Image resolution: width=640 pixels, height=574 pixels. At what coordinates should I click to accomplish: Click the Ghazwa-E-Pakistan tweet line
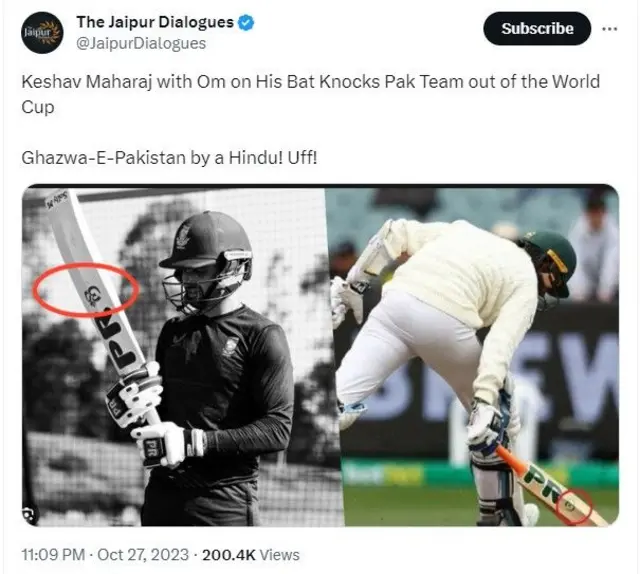169,158
